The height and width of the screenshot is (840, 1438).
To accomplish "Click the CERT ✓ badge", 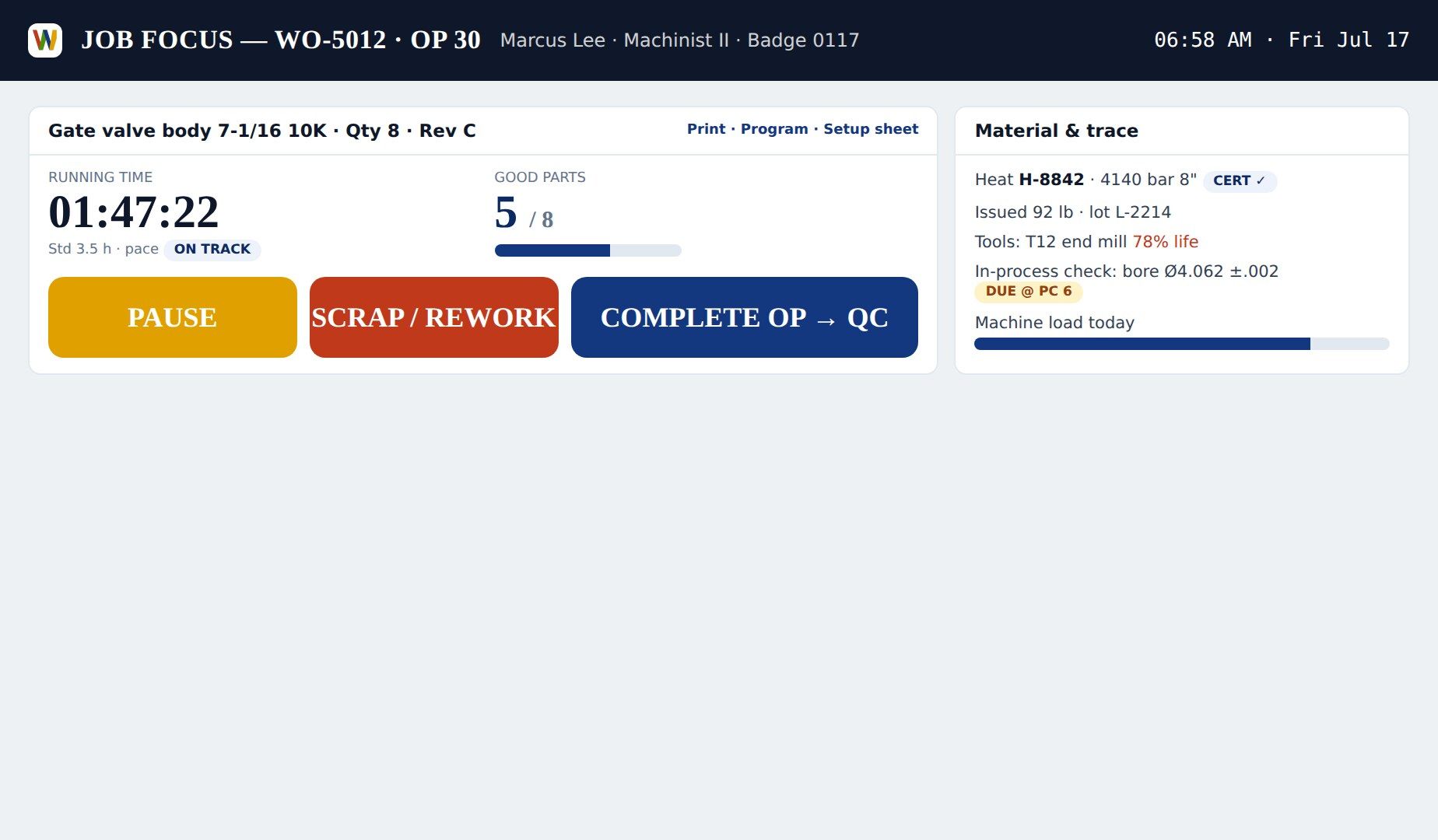I will tap(1240, 180).
